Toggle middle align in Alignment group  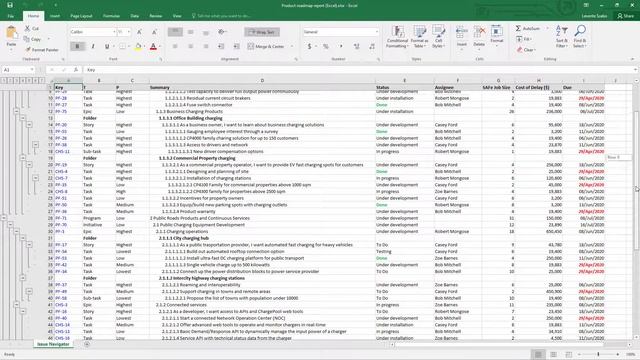pyautogui.click(x=191, y=32)
